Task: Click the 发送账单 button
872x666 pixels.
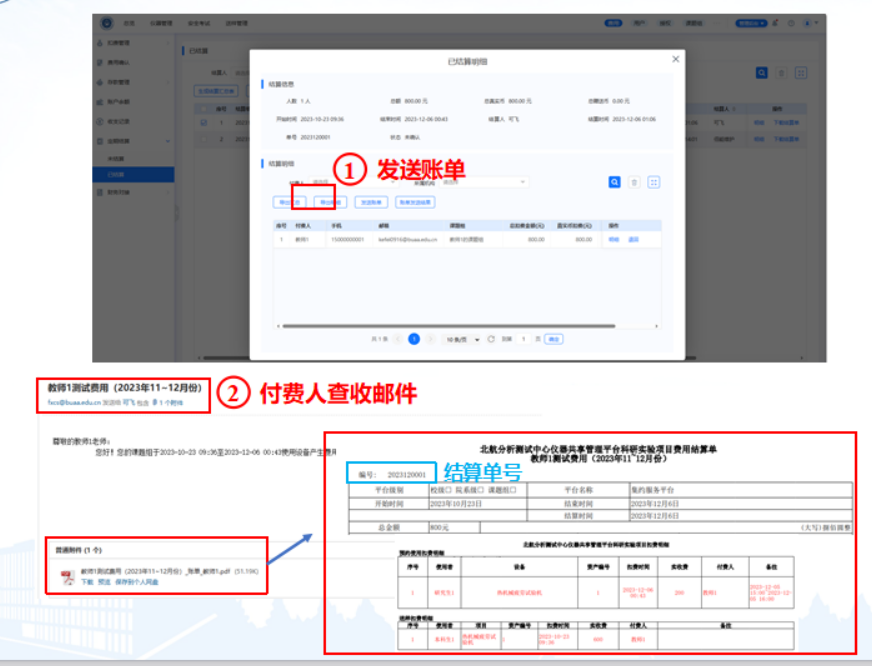Action: (x=370, y=202)
